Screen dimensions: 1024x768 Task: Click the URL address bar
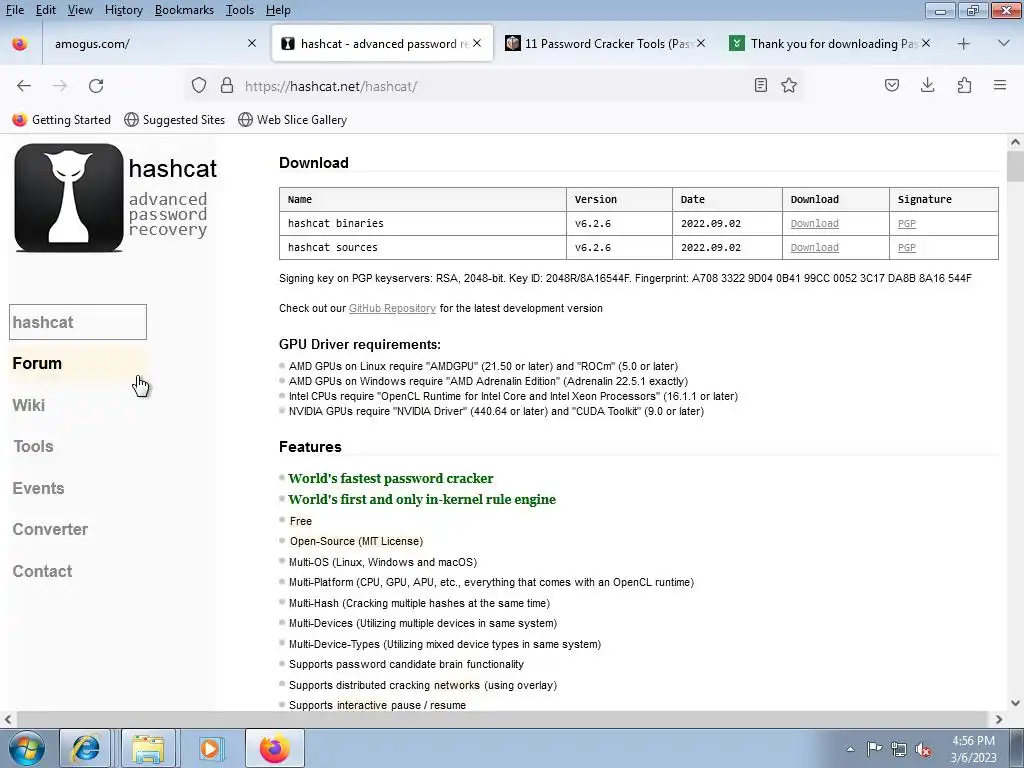pyautogui.click(x=493, y=86)
